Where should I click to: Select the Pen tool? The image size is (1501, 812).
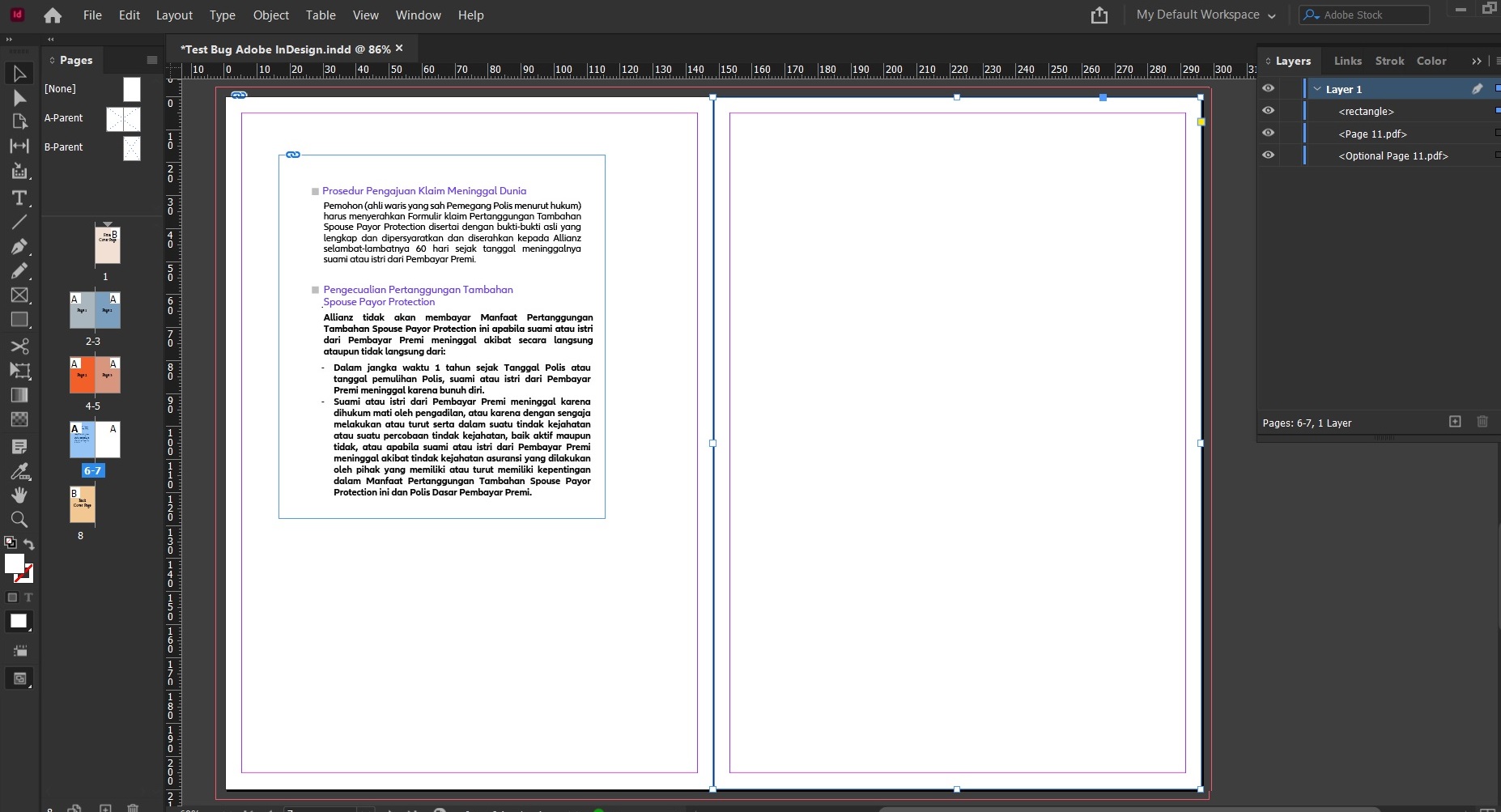pyautogui.click(x=19, y=247)
